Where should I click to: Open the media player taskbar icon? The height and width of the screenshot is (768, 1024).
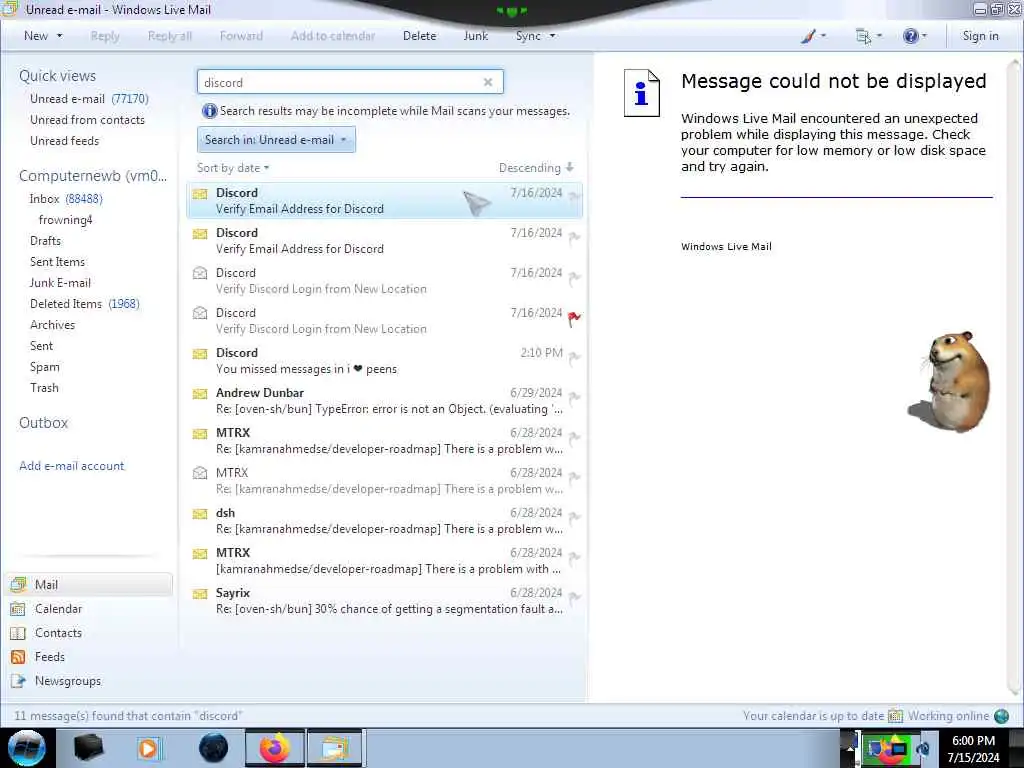pos(148,748)
